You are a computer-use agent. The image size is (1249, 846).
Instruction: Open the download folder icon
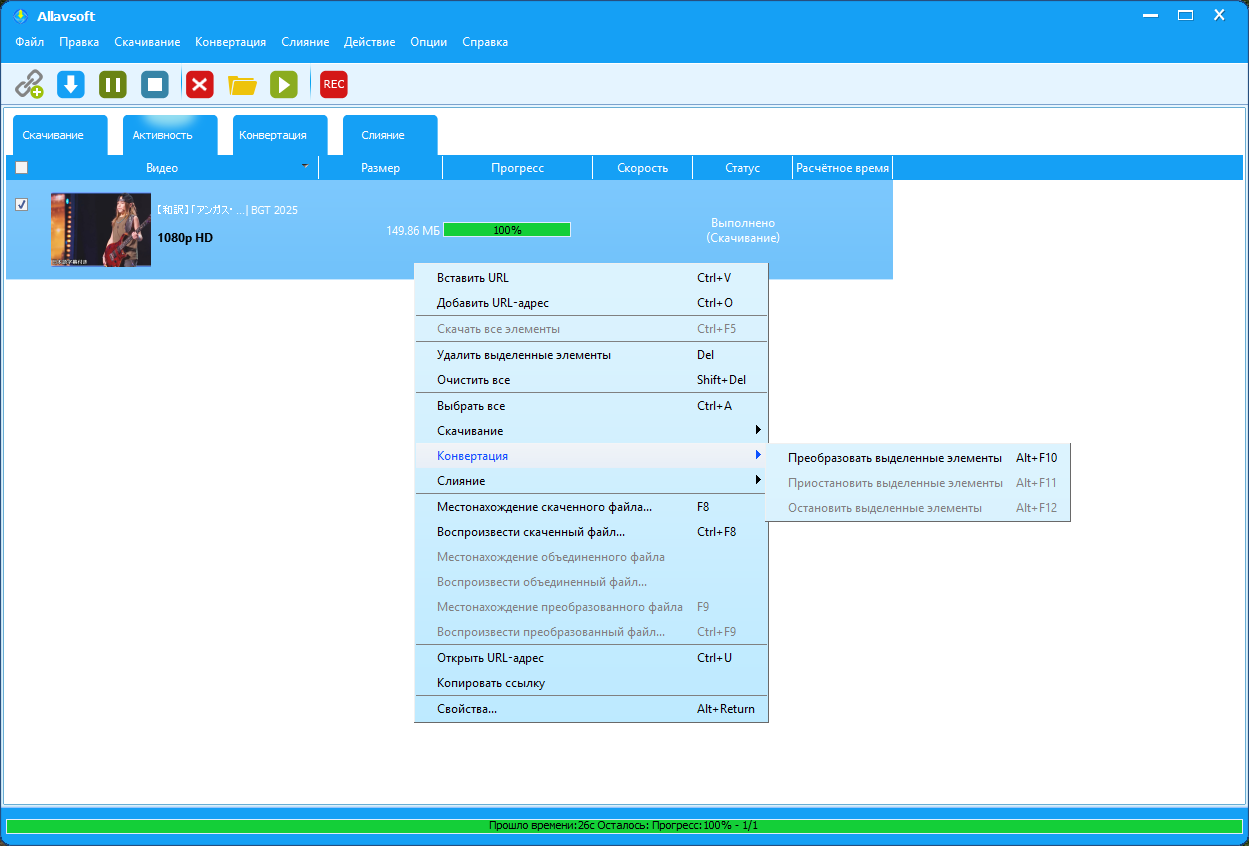(x=242, y=85)
